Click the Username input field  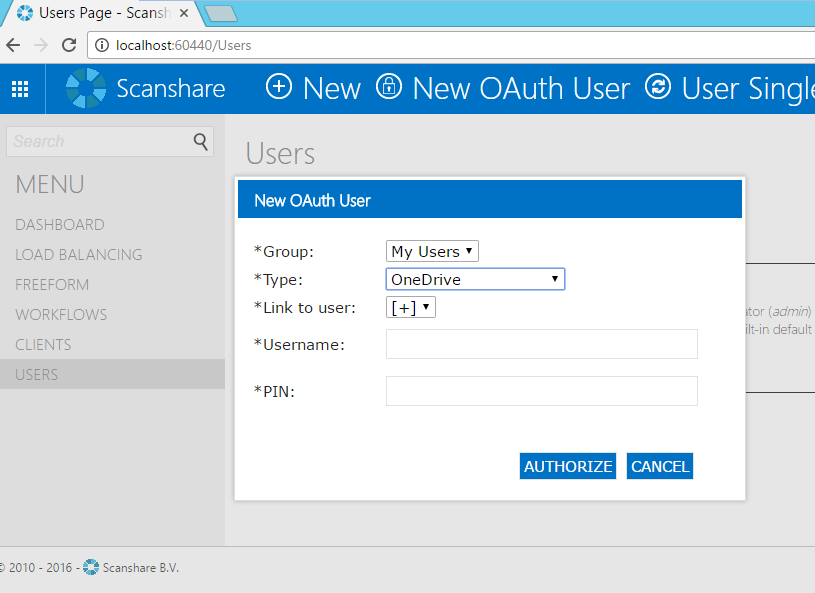542,344
